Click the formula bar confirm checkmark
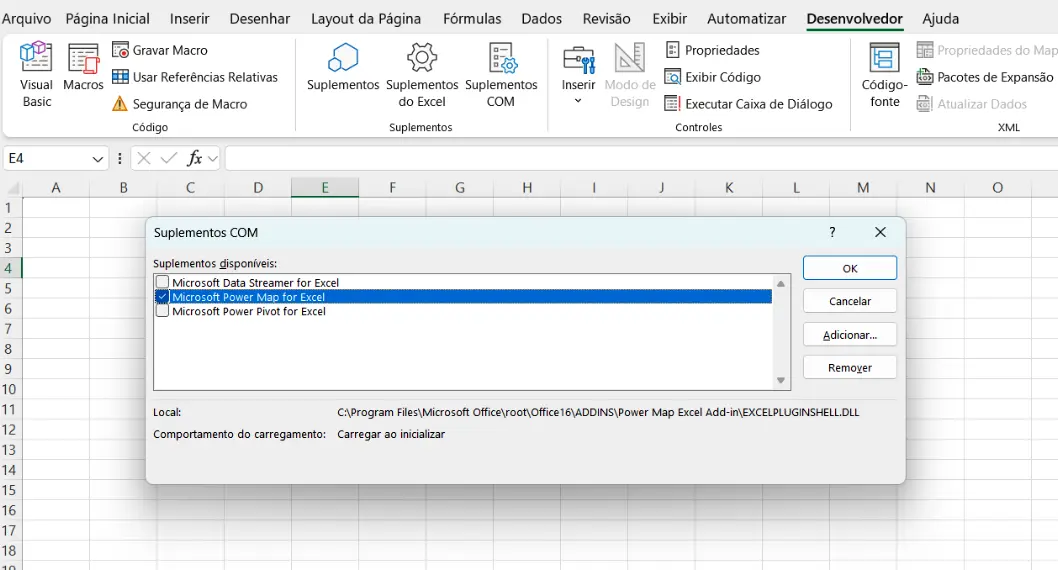Image resolution: width=1058 pixels, height=570 pixels. pos(169,159)
